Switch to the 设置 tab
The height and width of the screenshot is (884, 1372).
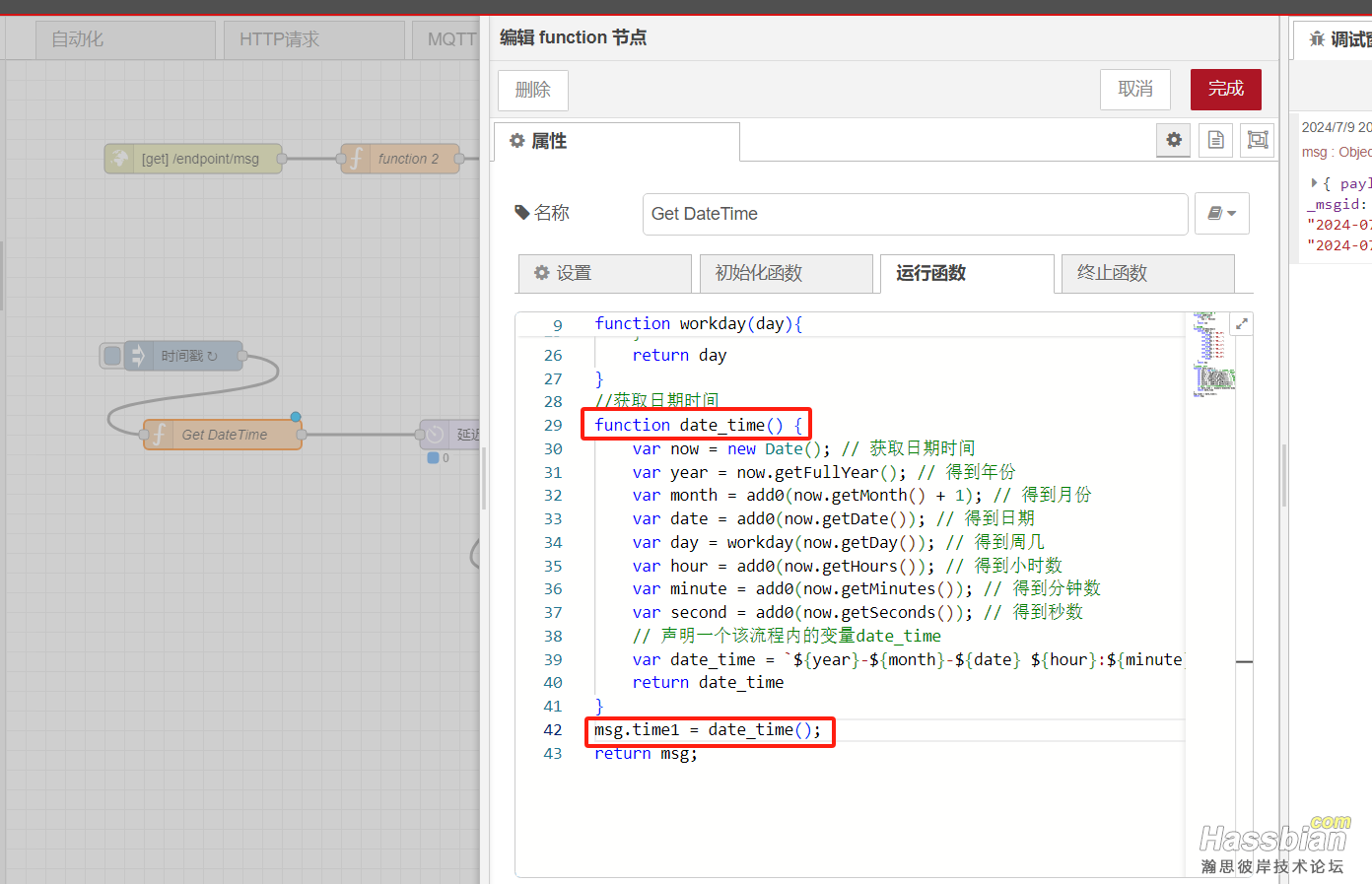coord(605,273)
